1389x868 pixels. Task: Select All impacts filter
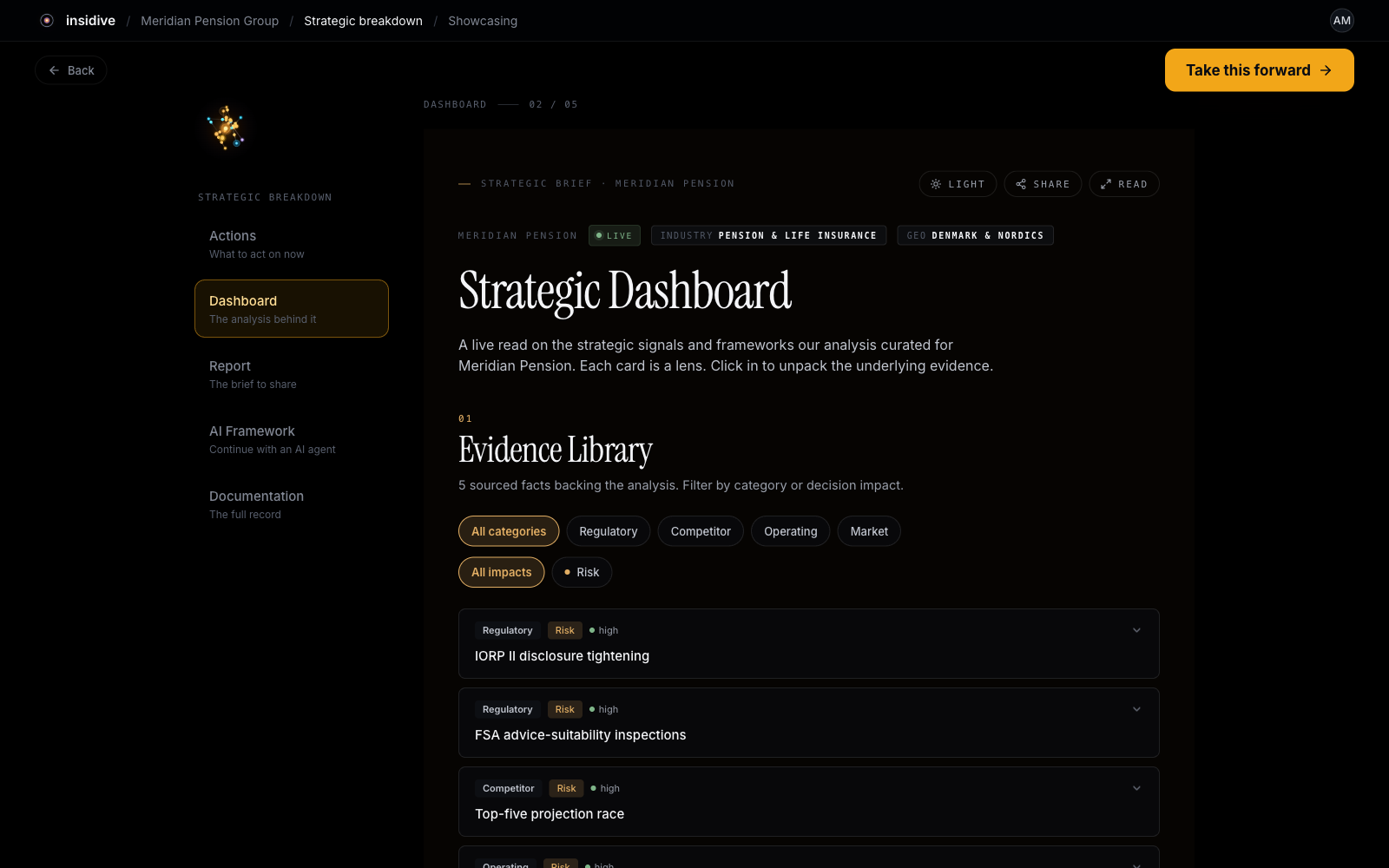pyautogui.click(x=502, y=572)
